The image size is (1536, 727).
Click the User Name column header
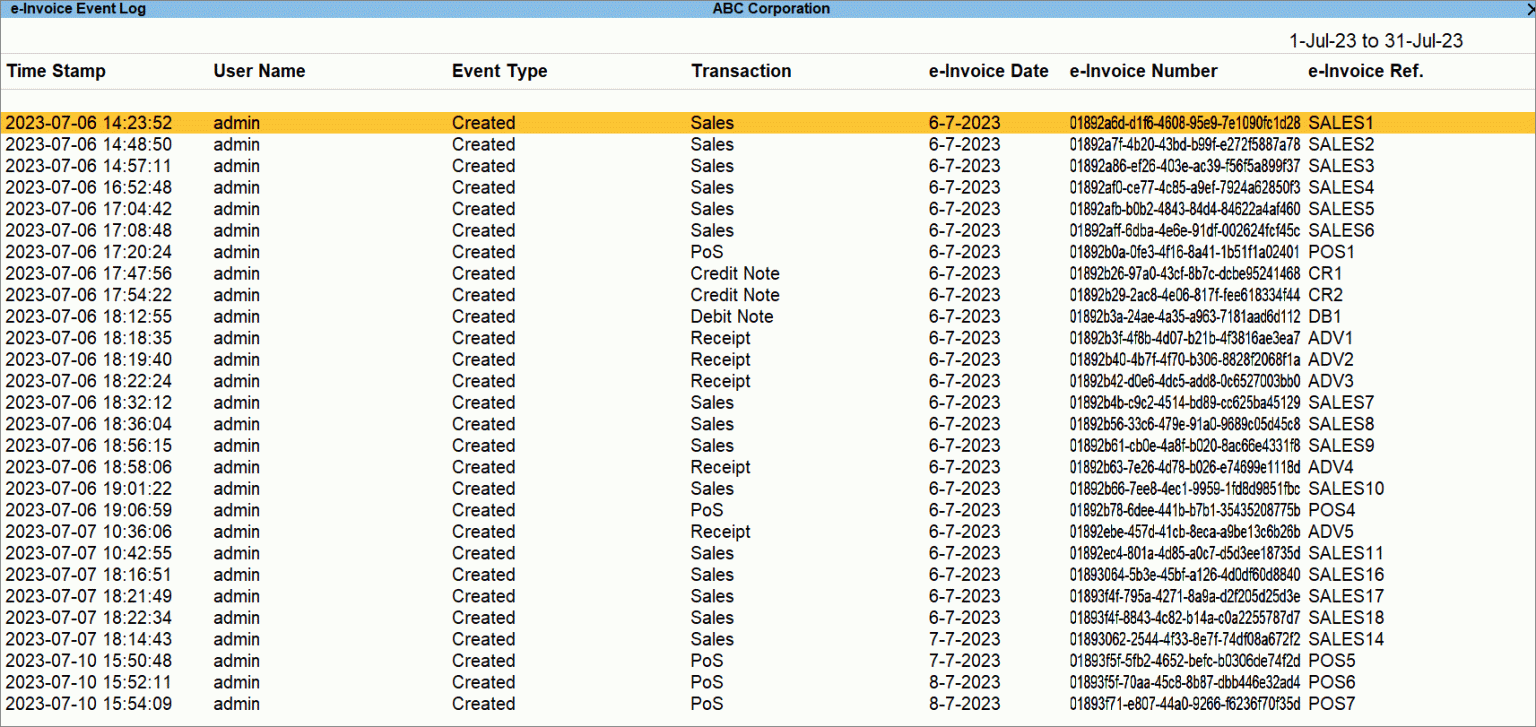259,71
